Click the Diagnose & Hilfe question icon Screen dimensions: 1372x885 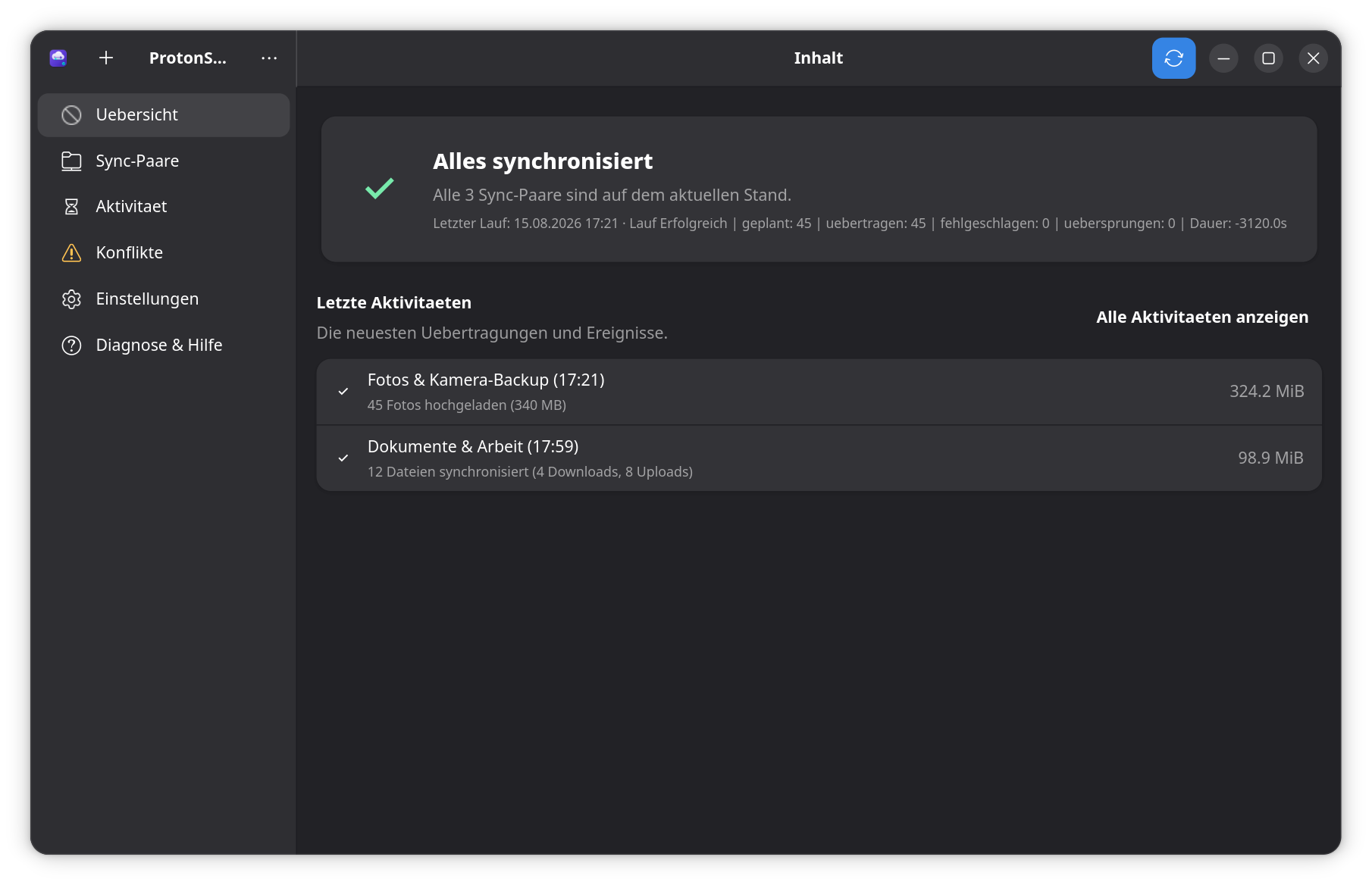[71, 346]
